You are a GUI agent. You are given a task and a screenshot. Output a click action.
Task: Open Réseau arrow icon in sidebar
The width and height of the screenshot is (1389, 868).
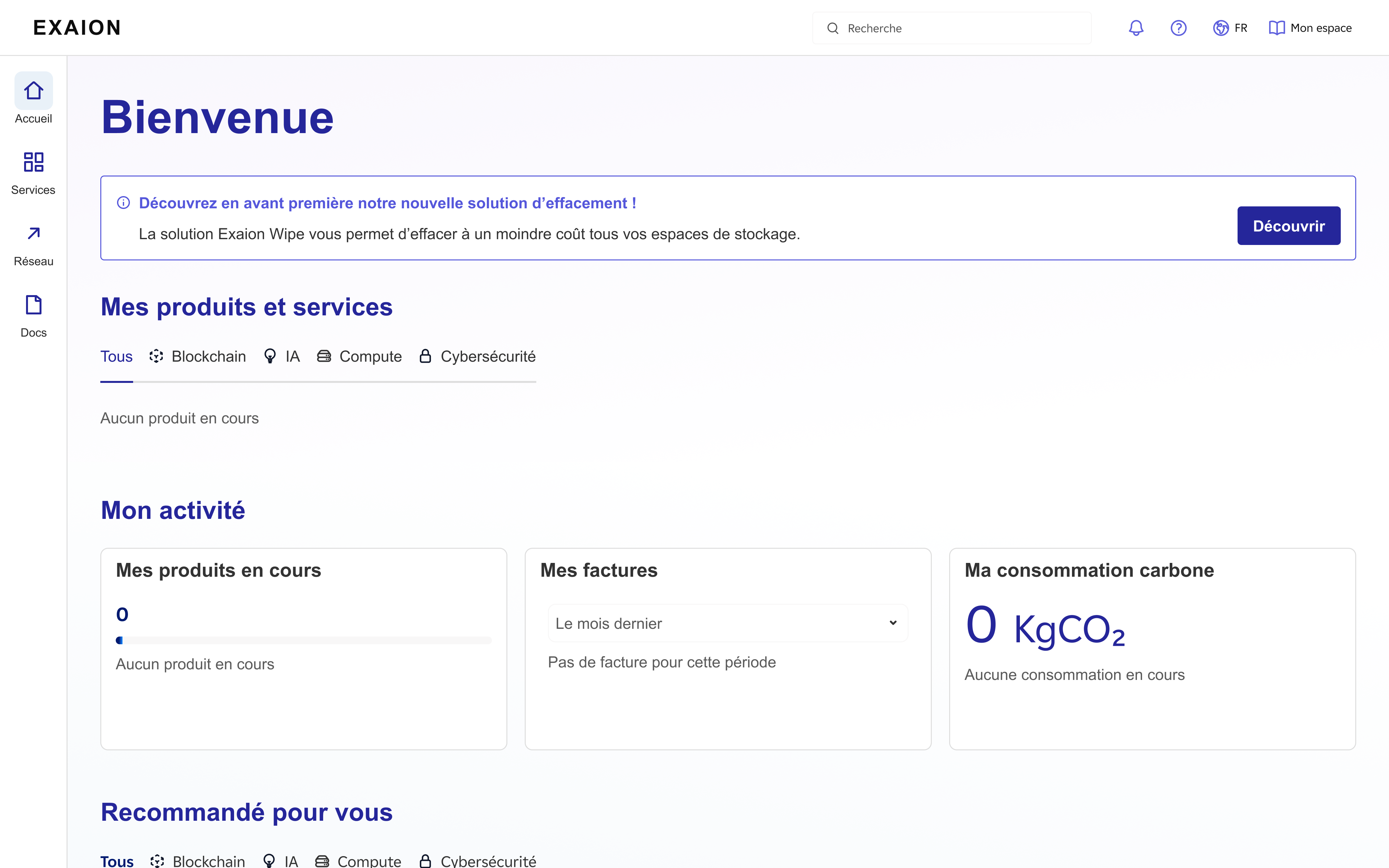[33, 234]
